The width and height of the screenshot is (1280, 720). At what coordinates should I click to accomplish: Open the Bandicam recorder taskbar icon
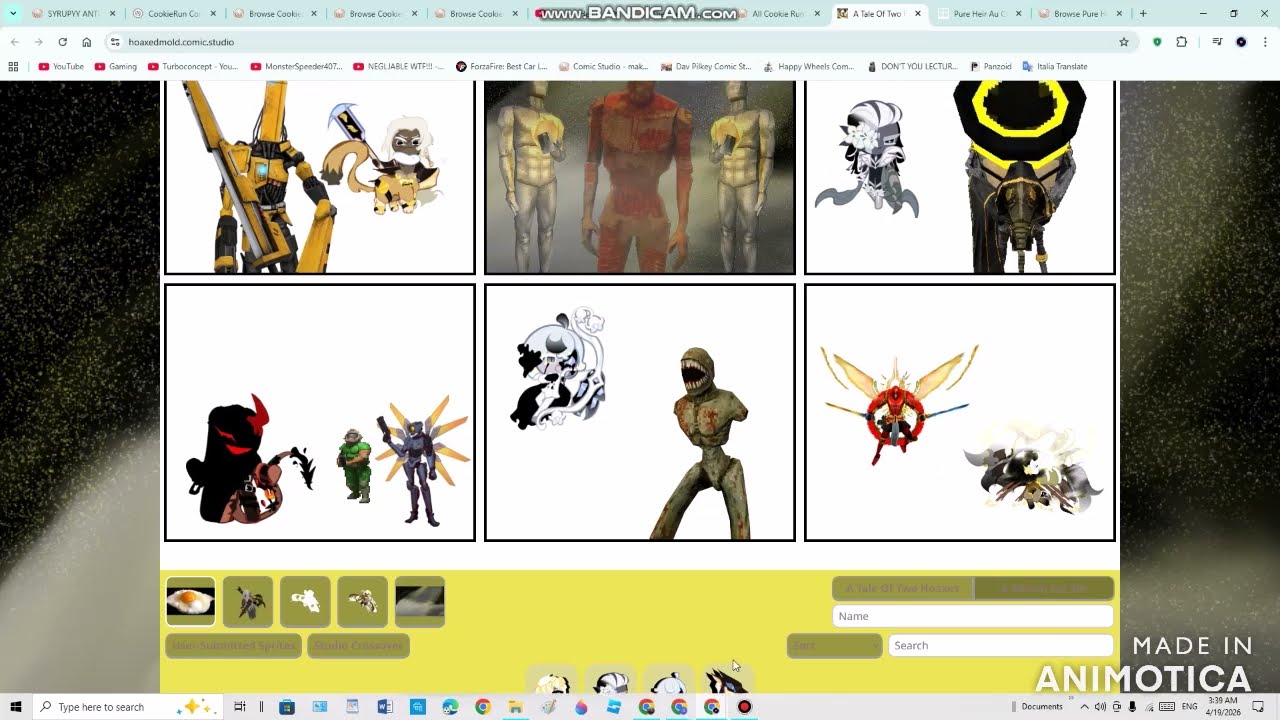click(744, 707)
